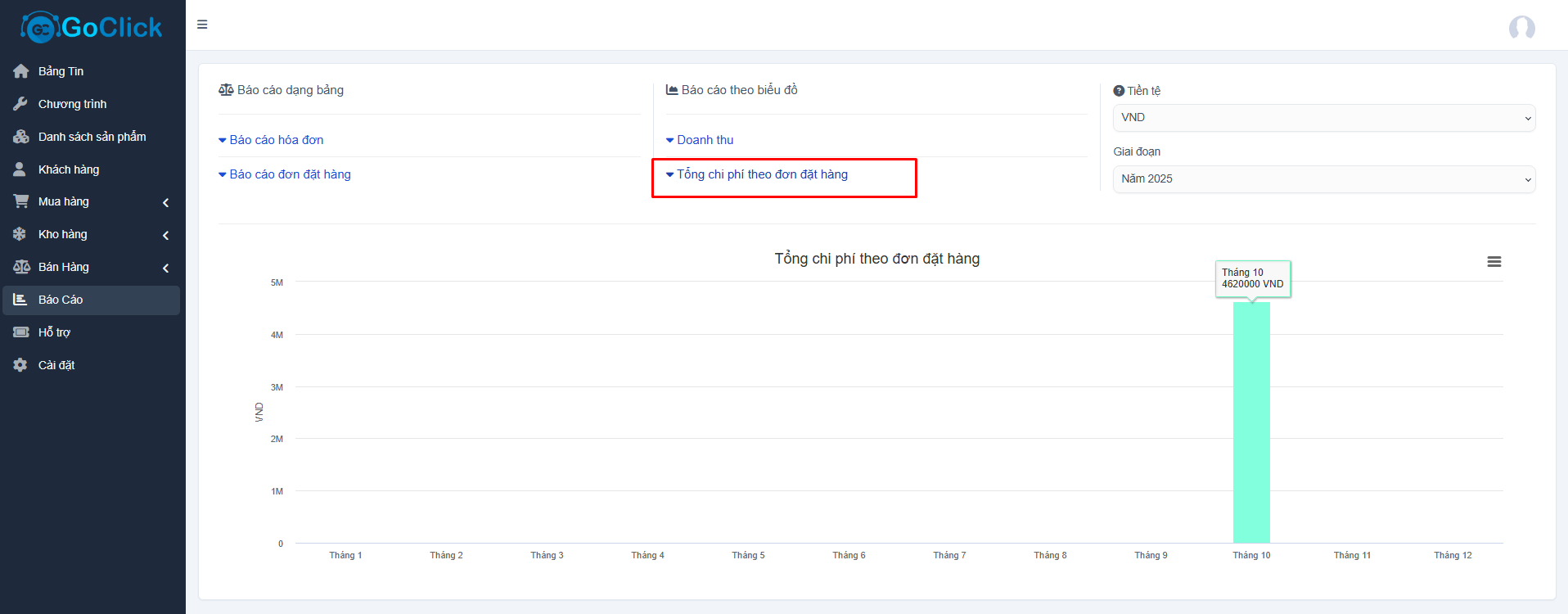Viewport: 1568px width, 614px height.
Task: Go to Hỗ trợ menu item
Action: point(54,332)
